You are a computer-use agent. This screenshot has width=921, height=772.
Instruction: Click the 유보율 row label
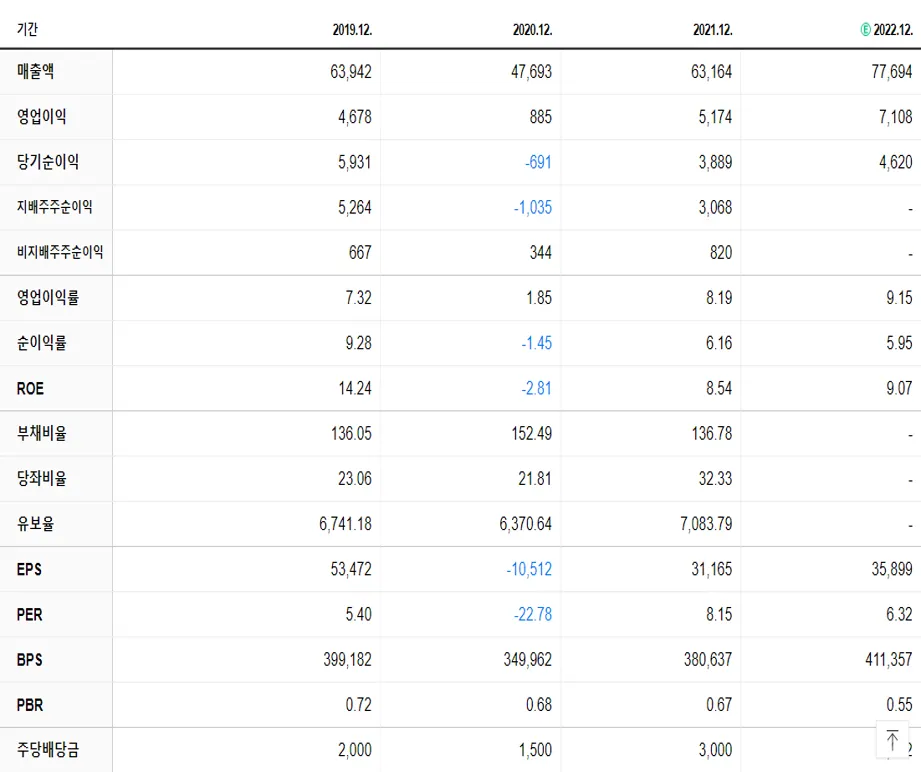click(x=36, y=523)
